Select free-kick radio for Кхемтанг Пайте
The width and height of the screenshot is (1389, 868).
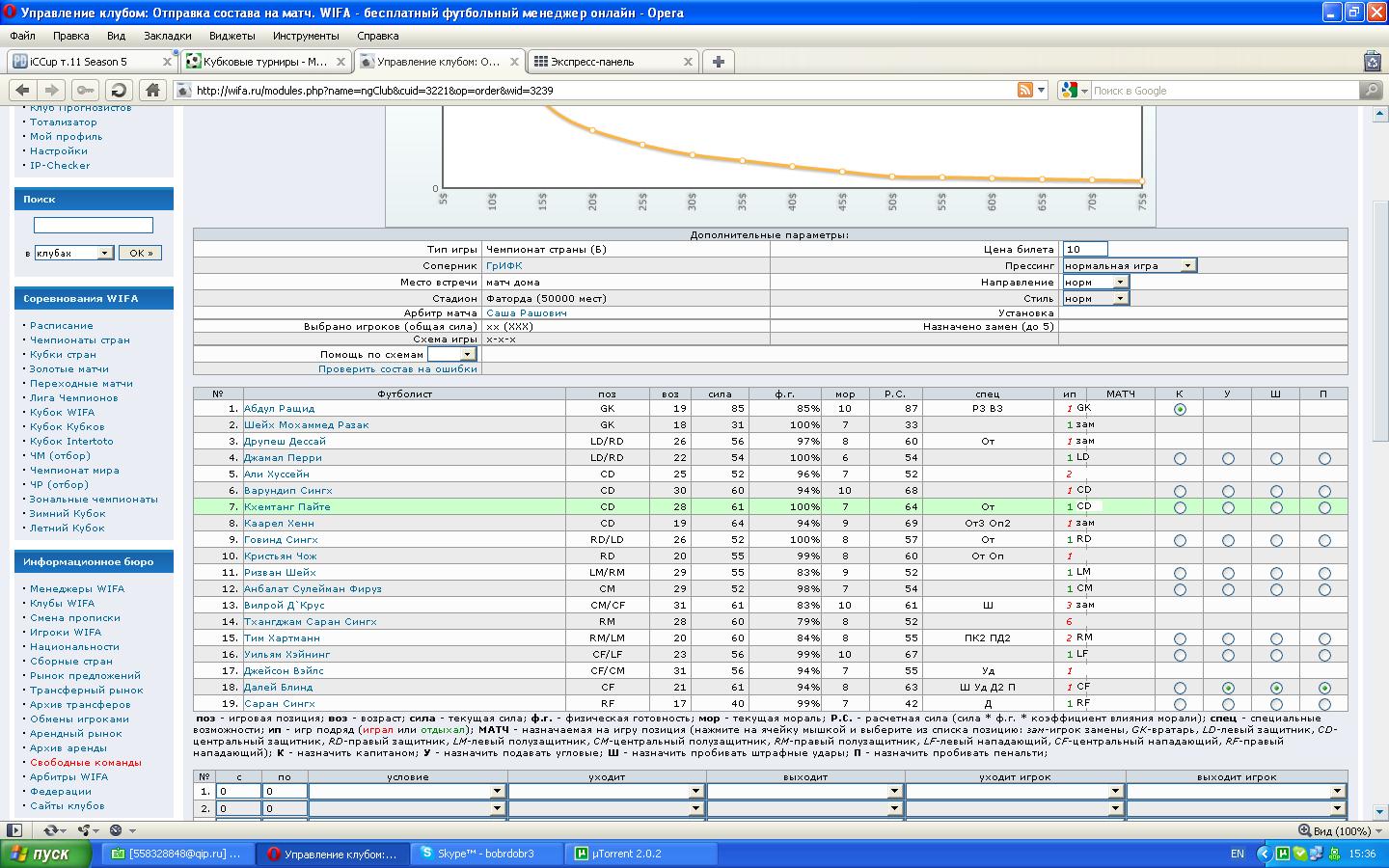1276,507
